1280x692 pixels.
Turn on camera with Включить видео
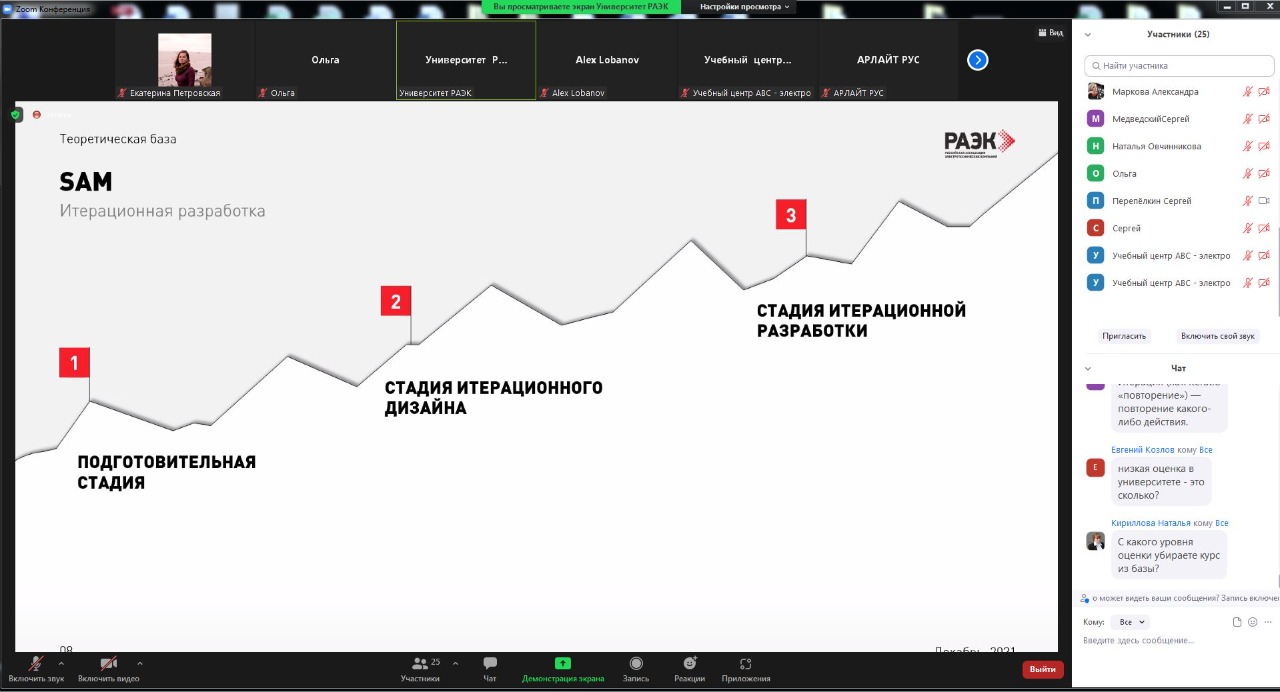pos(108,664)
